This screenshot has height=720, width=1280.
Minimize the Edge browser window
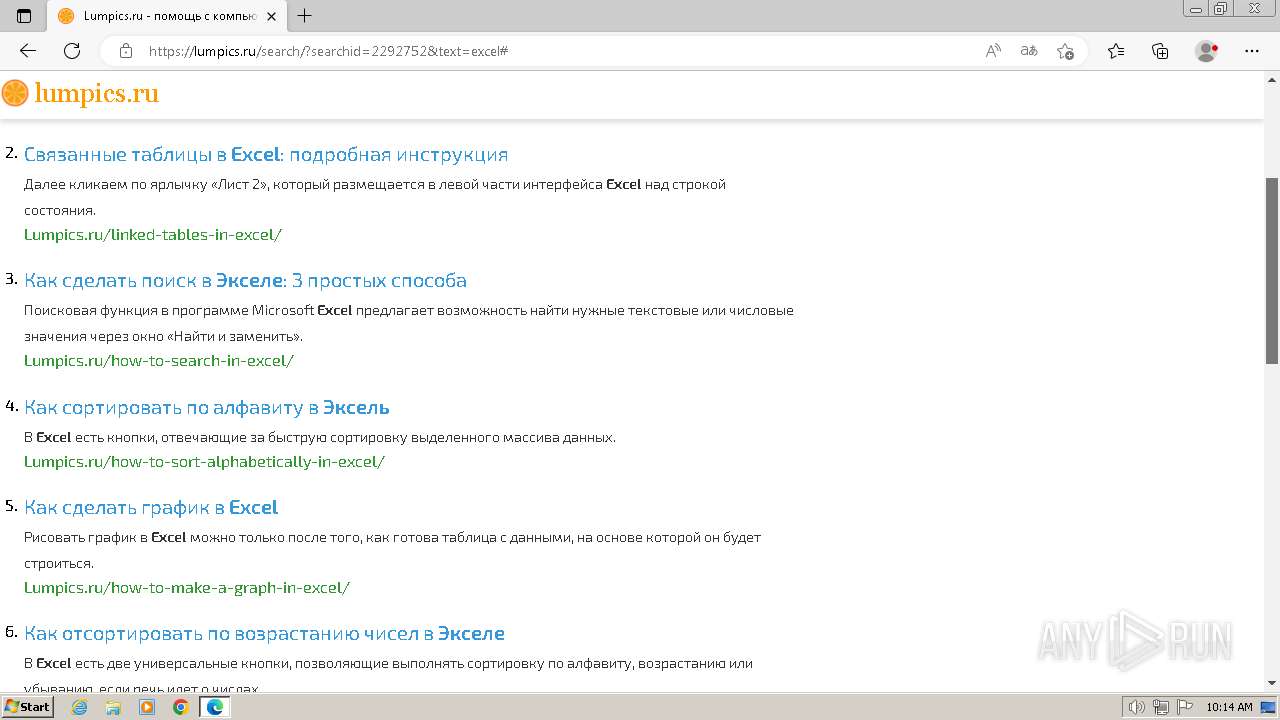click(1195, 9)
